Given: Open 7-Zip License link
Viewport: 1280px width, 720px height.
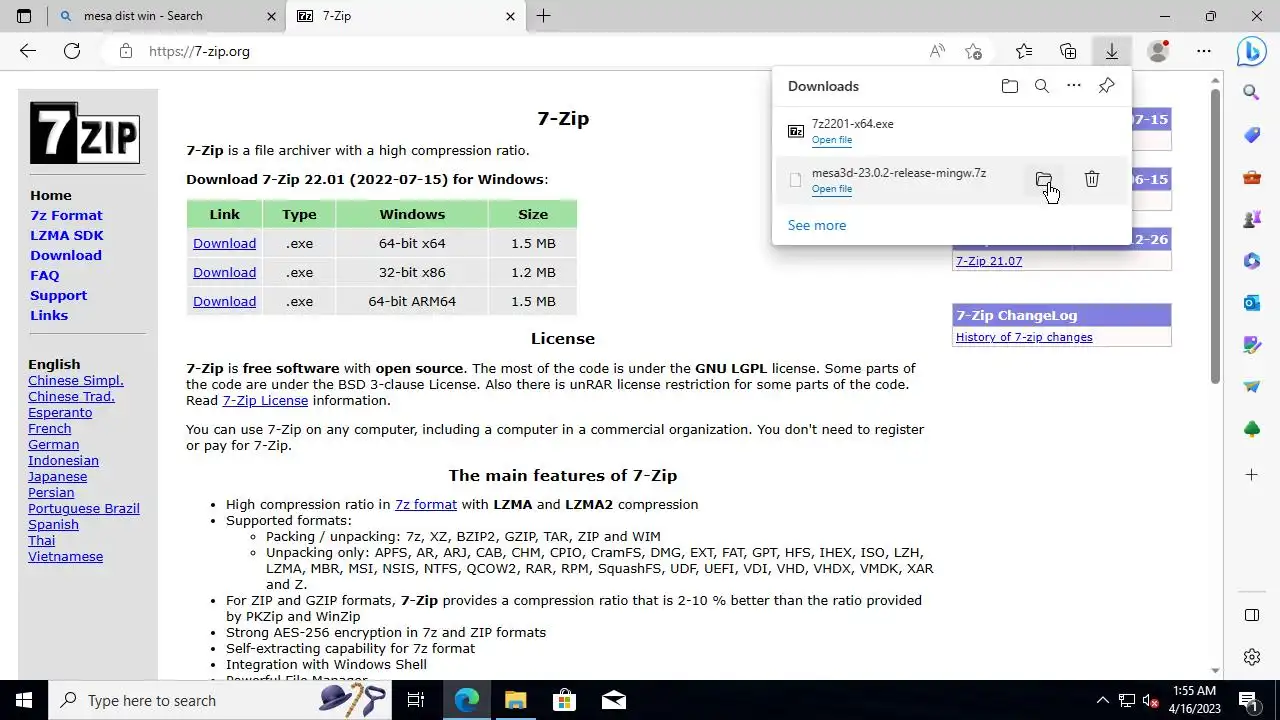Looking at the screenshot, I should pos(265,400).
